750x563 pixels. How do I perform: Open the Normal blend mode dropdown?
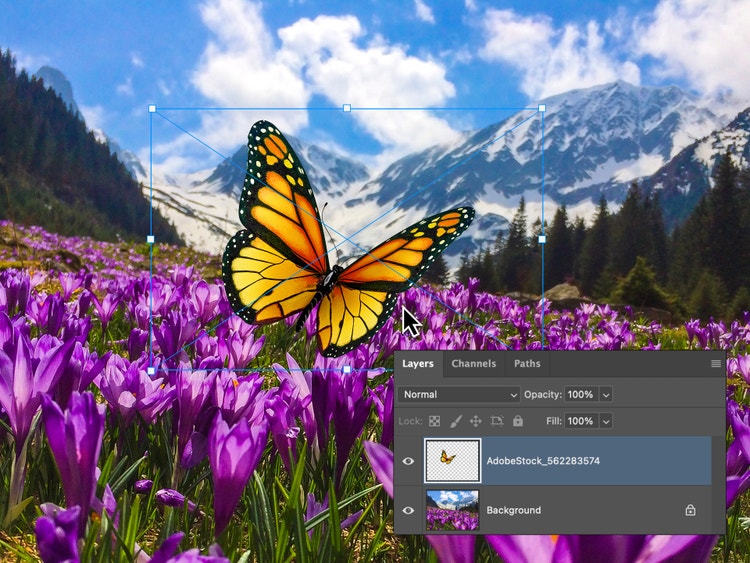[x=459, y=395]
